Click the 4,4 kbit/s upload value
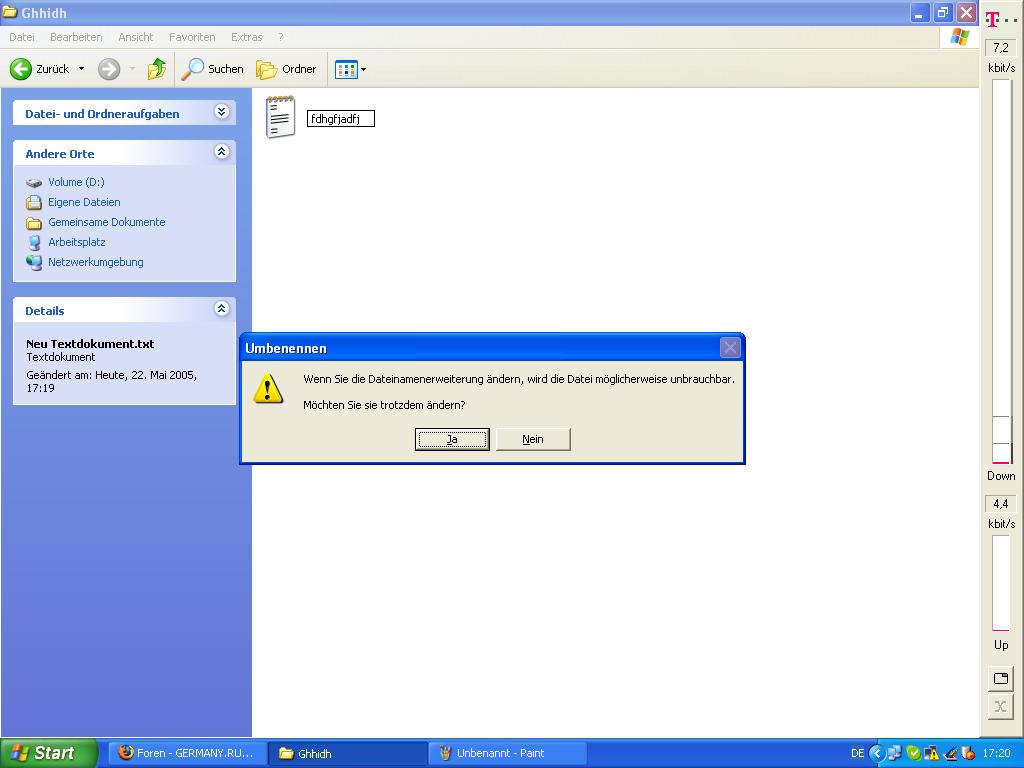Viewport: 1024px width, 768px height. pyautogui.click(x=1000, y=504)
